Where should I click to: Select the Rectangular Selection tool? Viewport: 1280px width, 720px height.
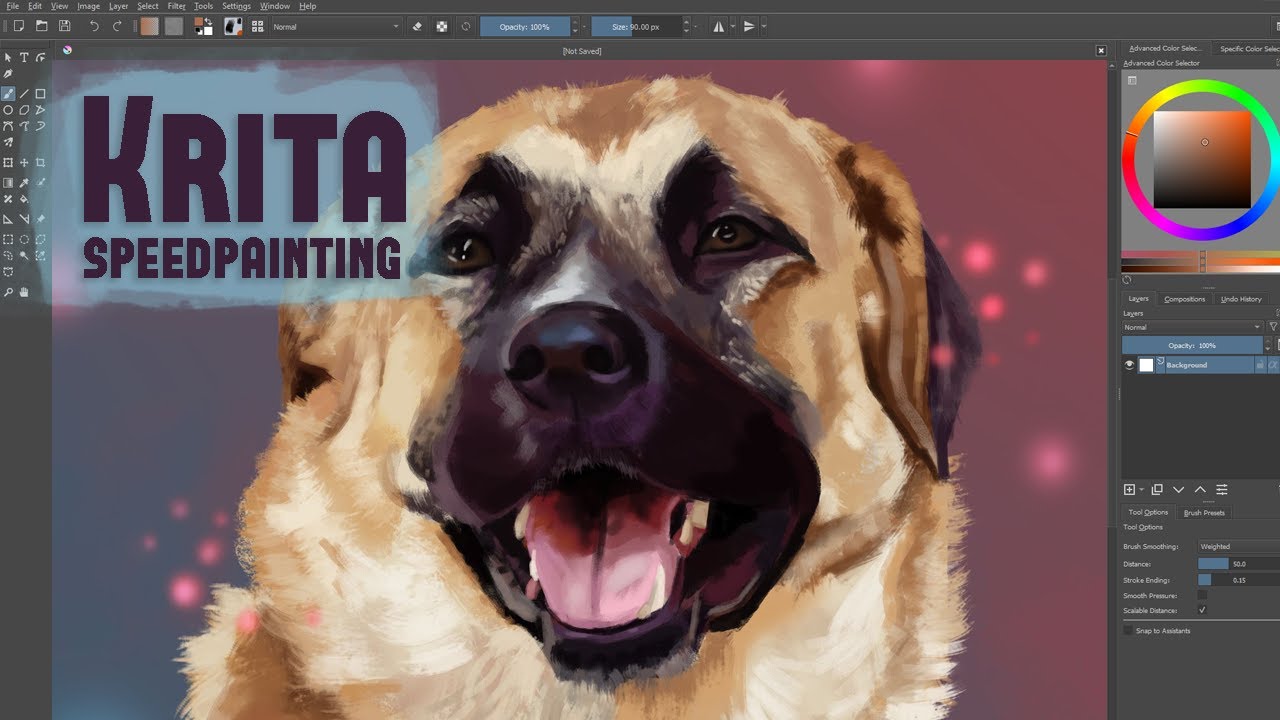click(x=8, y=239)
